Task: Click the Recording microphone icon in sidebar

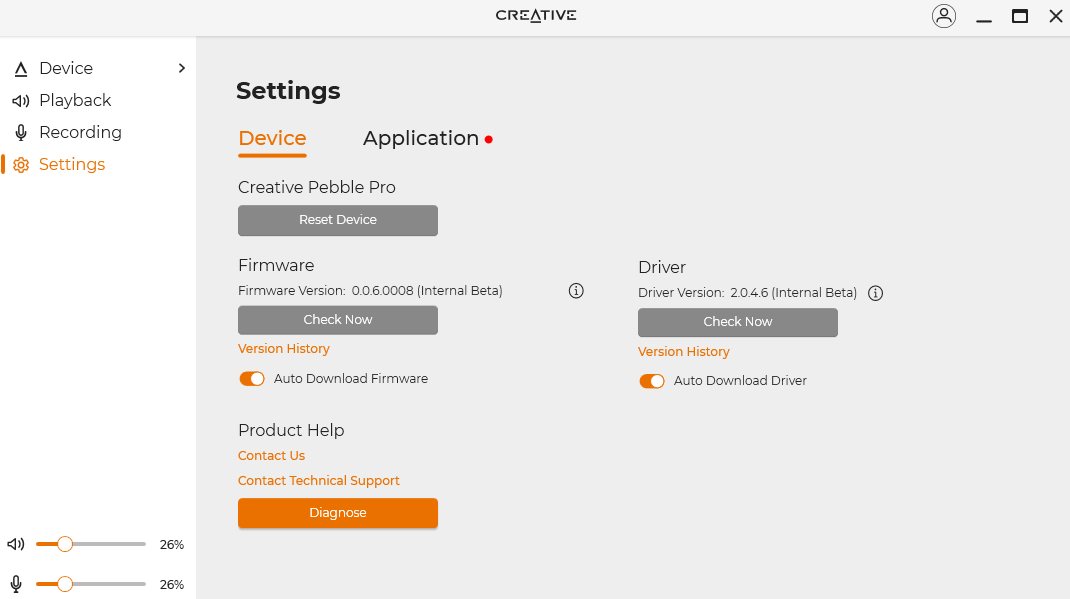Action: [21, 133]
